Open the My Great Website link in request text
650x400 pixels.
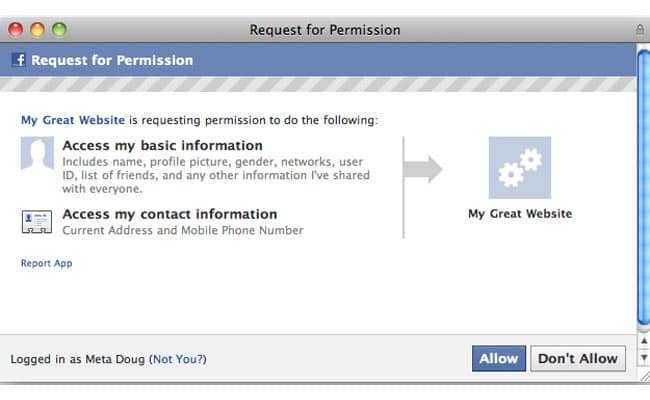73,120
